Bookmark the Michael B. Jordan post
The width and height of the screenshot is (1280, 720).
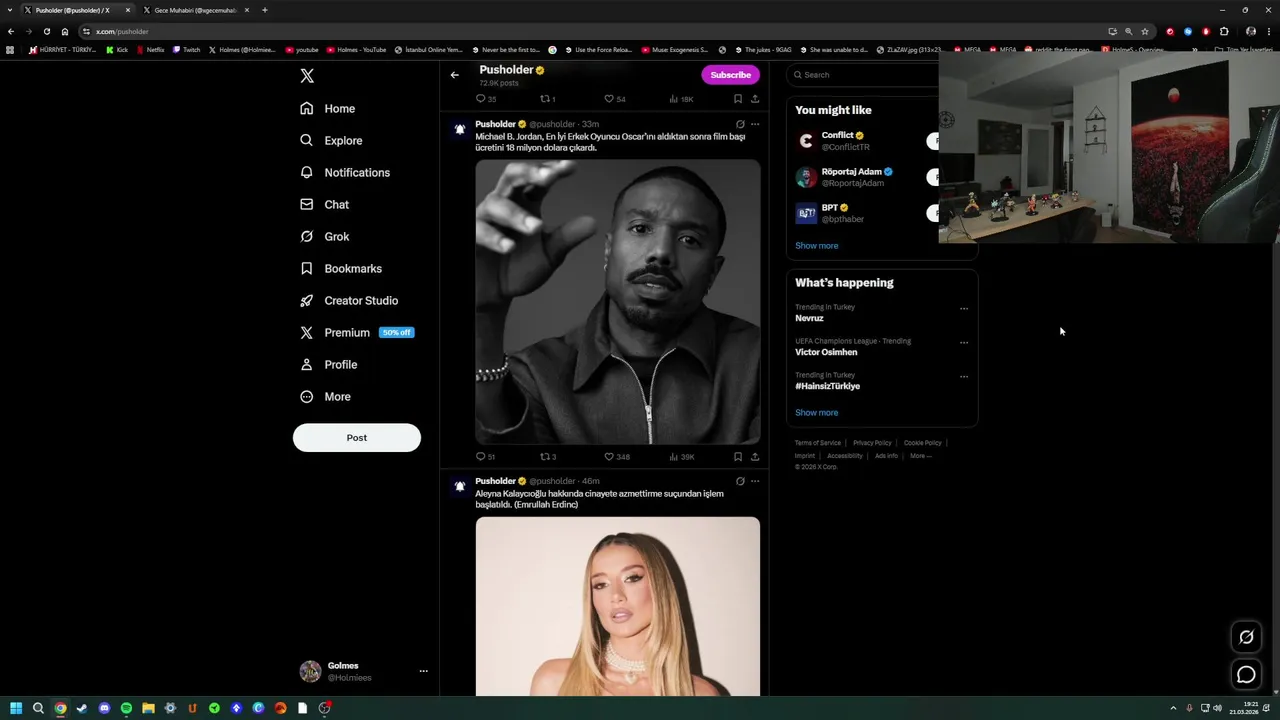(x=738, y=457)
